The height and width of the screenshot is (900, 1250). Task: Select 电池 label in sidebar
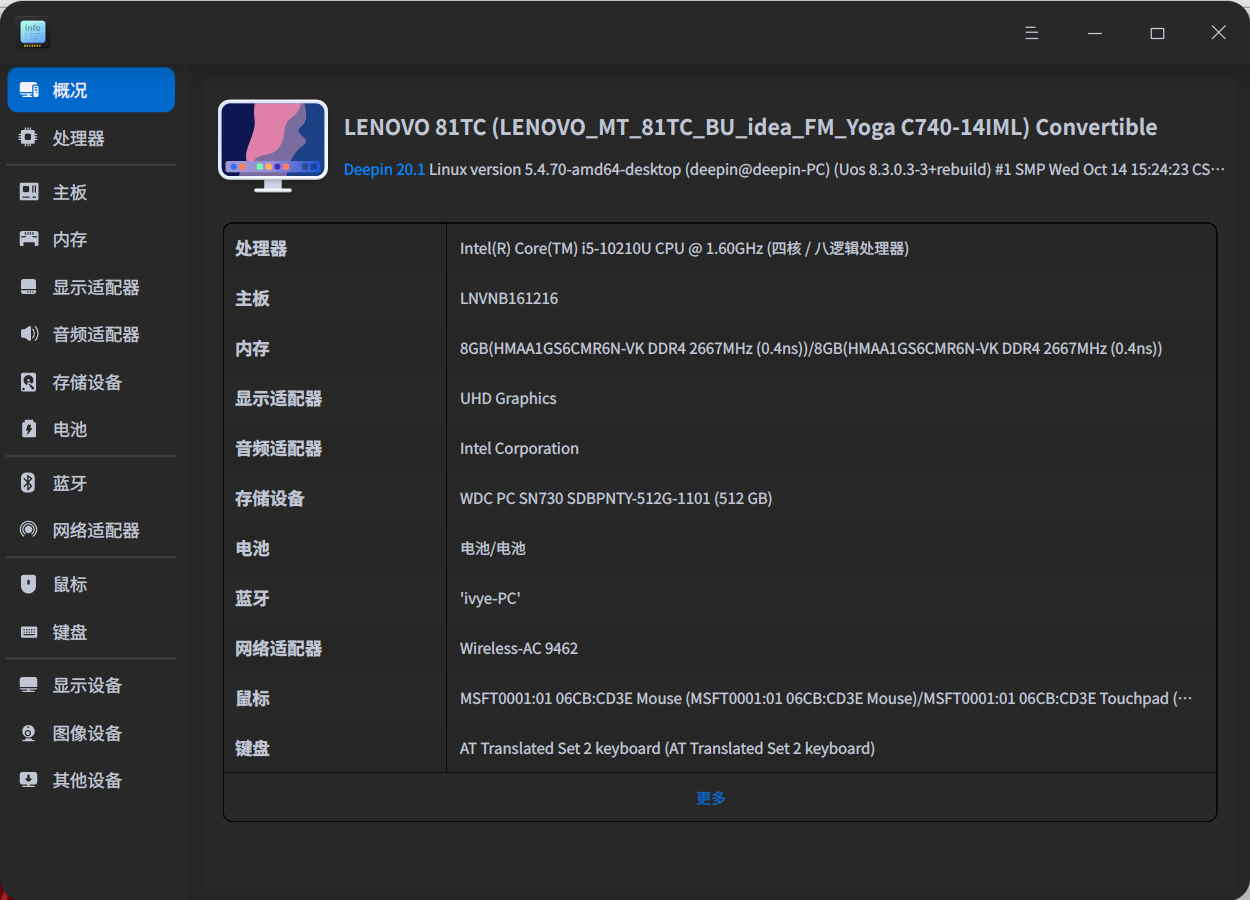click(x=70, y=429)
